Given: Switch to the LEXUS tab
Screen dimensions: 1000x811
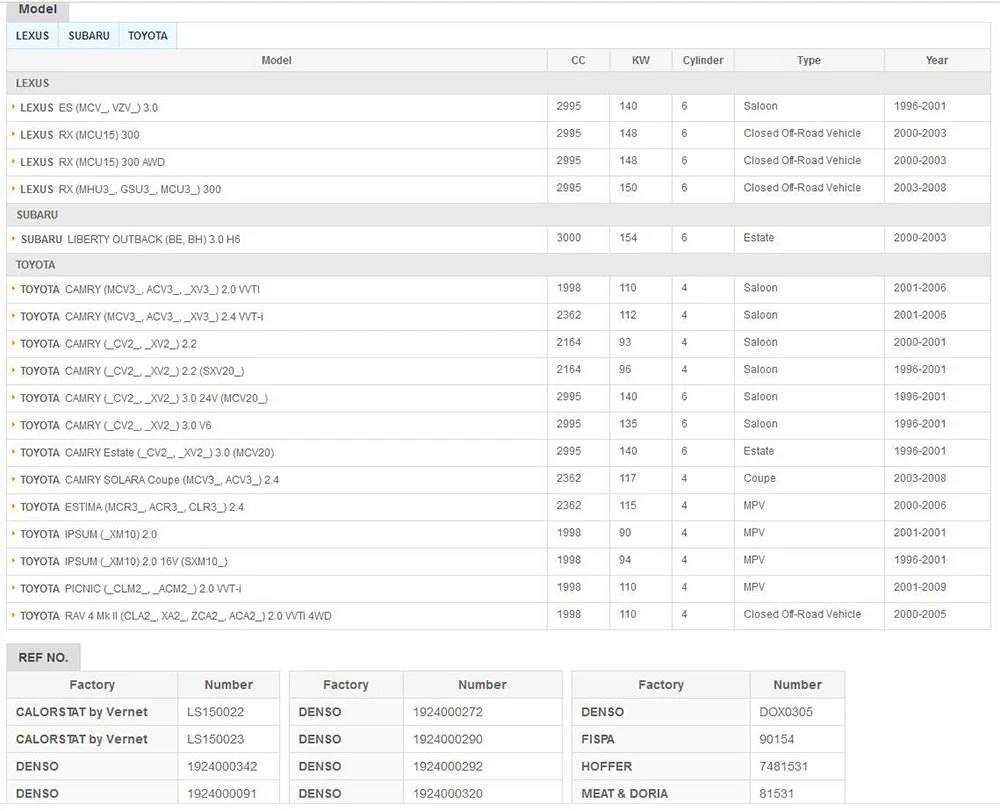Looking at the screenshot, I should pos(33,36).
